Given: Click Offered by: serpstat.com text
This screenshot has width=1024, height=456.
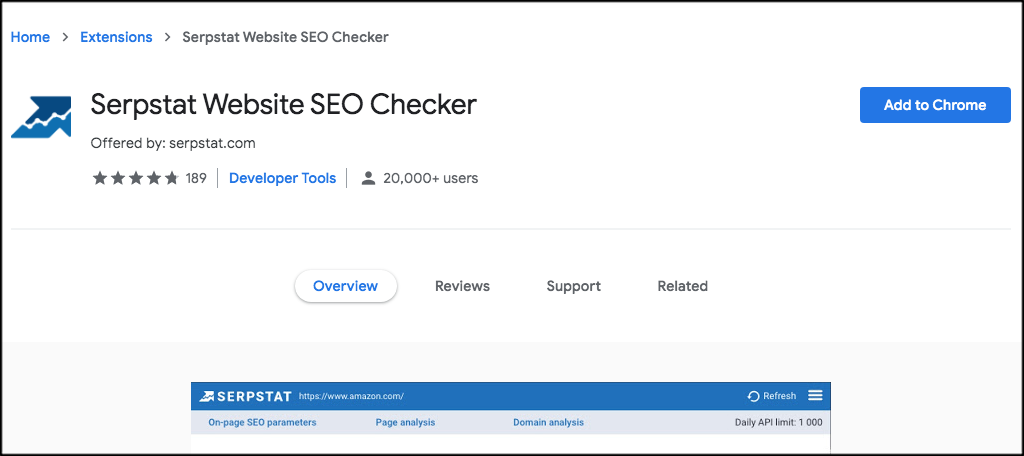Looking at the screenshot, I should click(173, 143).
